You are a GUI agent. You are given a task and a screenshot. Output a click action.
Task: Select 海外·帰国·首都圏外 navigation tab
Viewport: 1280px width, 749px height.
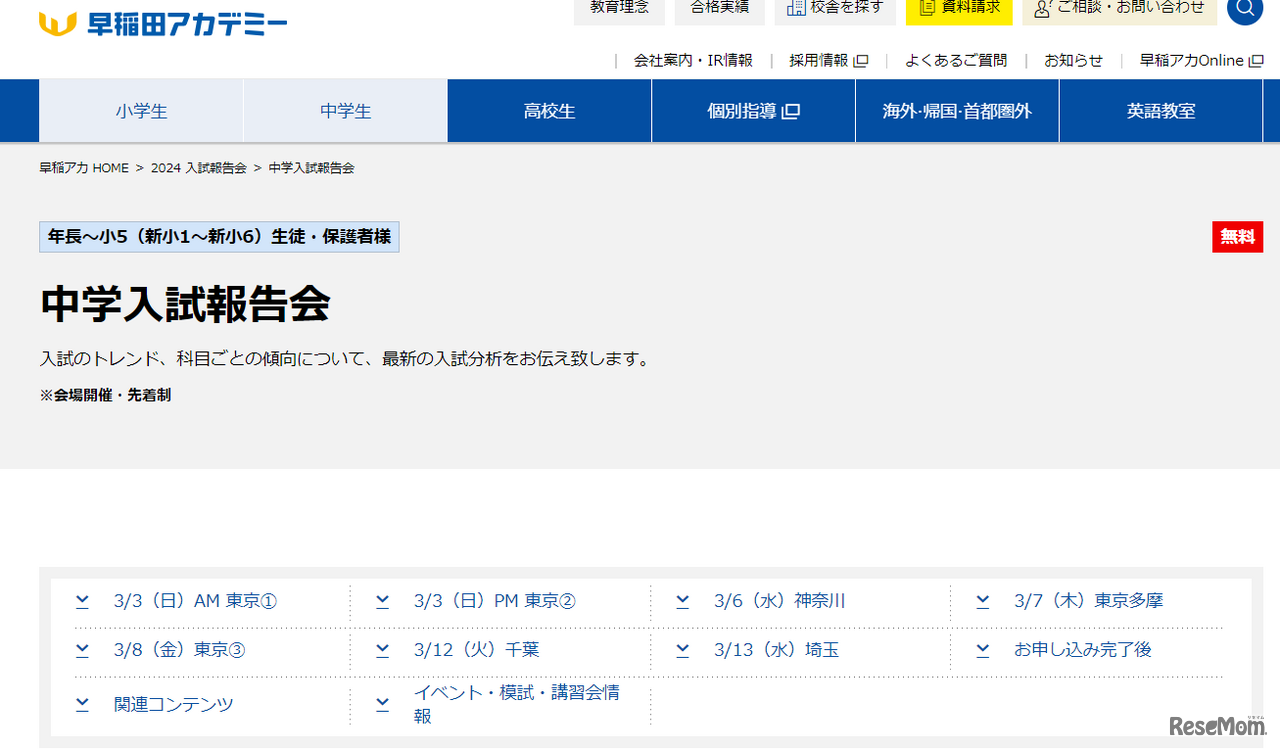click(957, 111)
